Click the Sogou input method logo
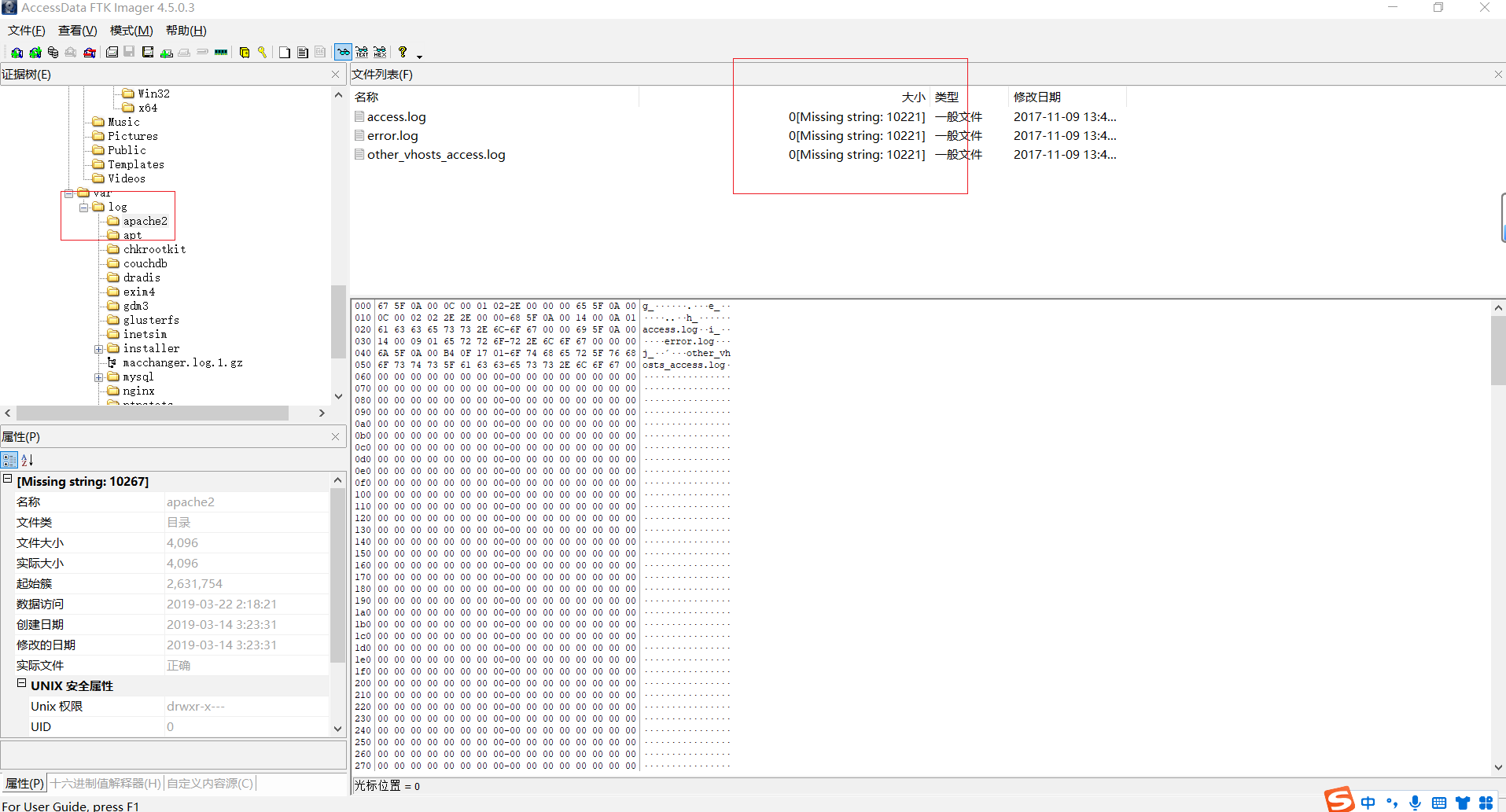This screenshot has height=812, width=1506. click(1339, 800)
